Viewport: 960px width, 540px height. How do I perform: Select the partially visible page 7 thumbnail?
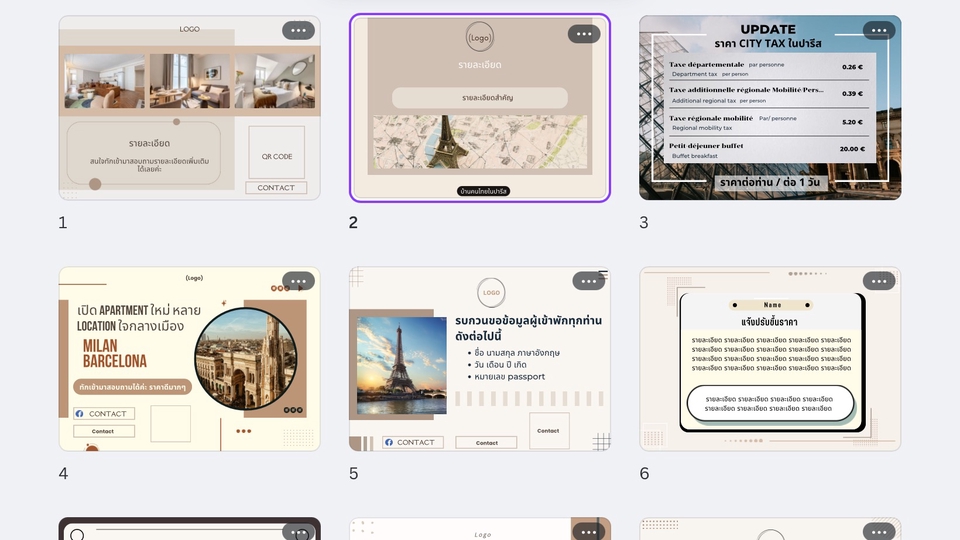tap(189, 529)
